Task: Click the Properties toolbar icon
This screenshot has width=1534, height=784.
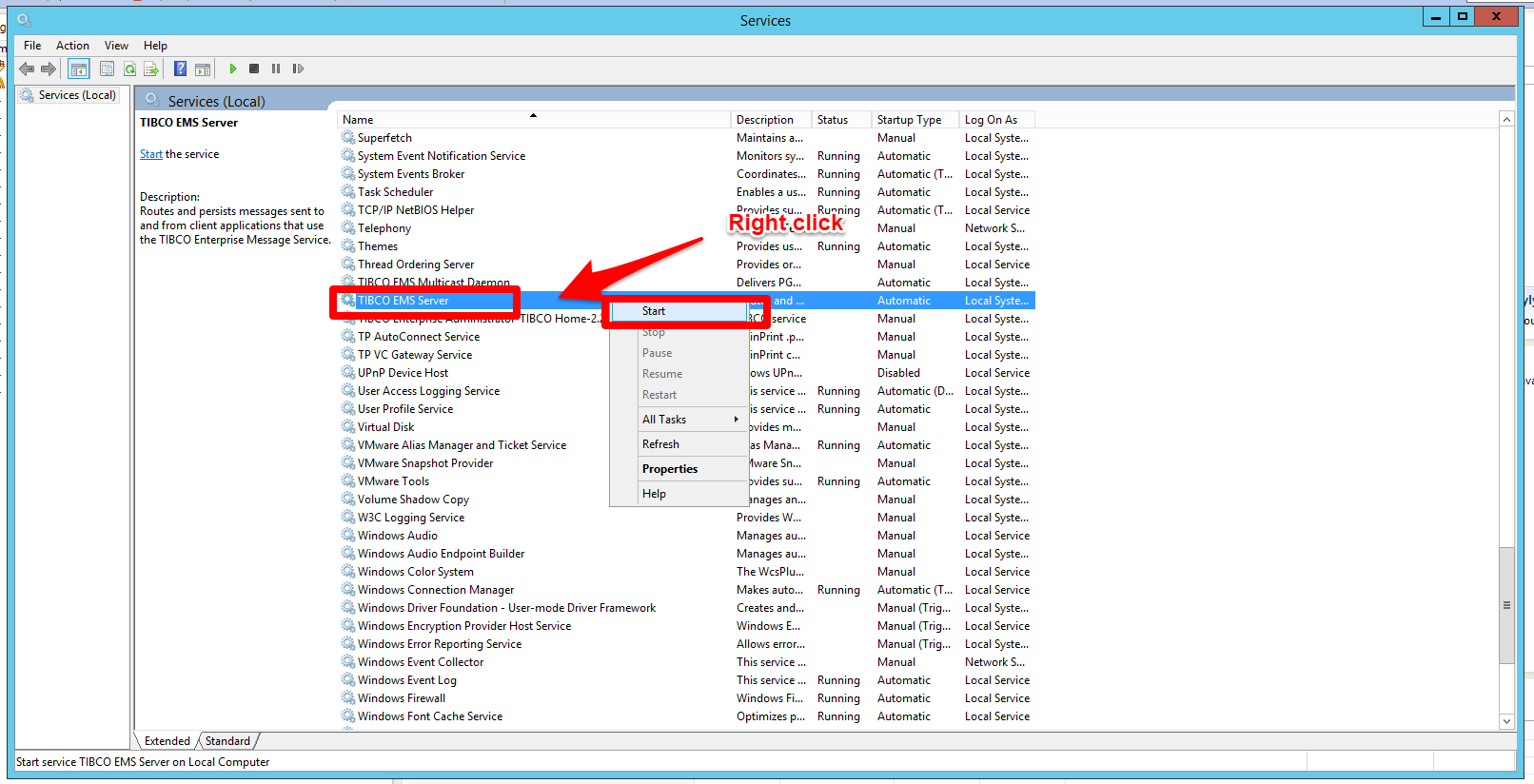Action: (107, 69)
